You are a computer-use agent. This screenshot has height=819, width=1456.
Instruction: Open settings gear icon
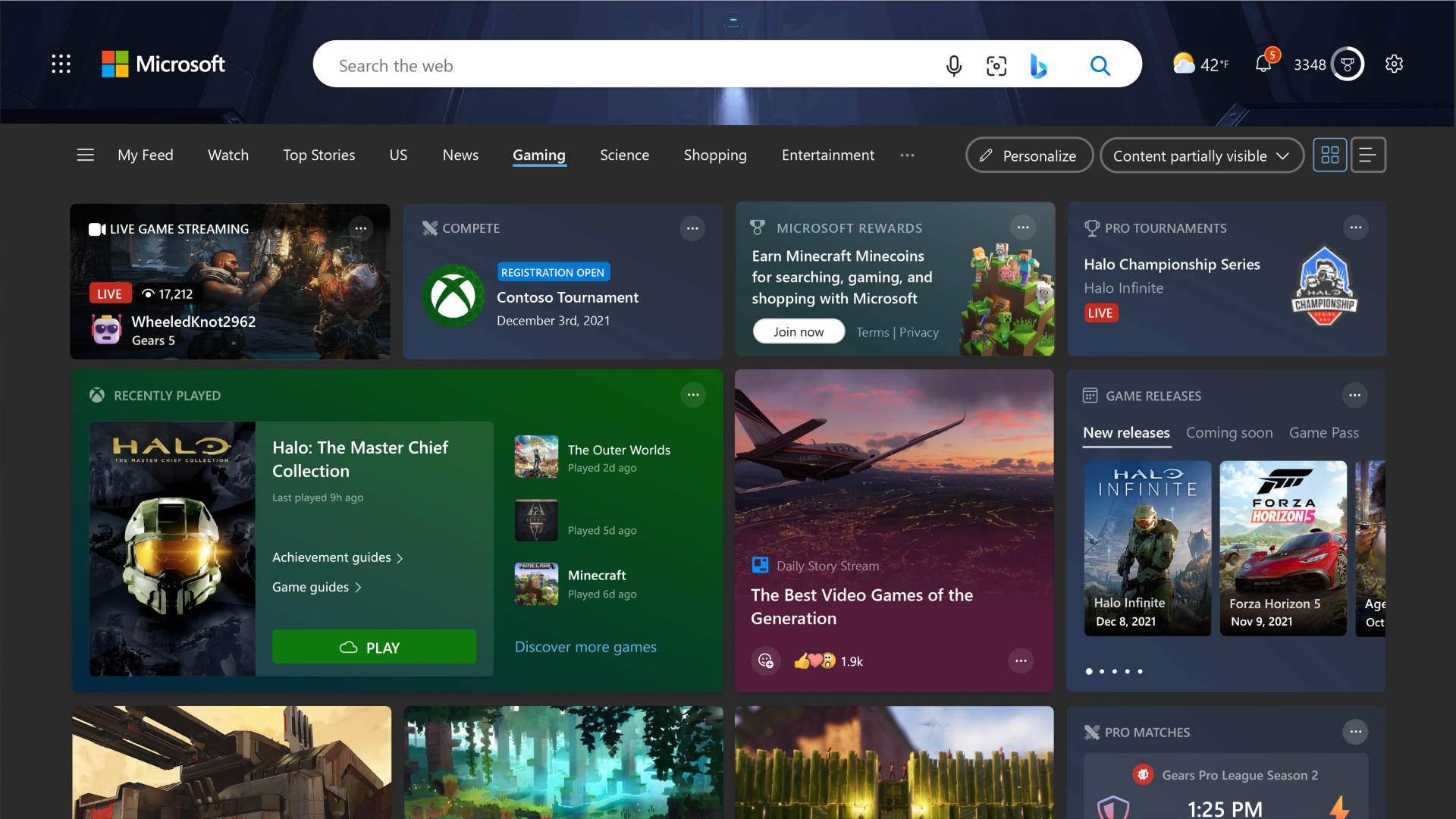[x=1394, y=64]
